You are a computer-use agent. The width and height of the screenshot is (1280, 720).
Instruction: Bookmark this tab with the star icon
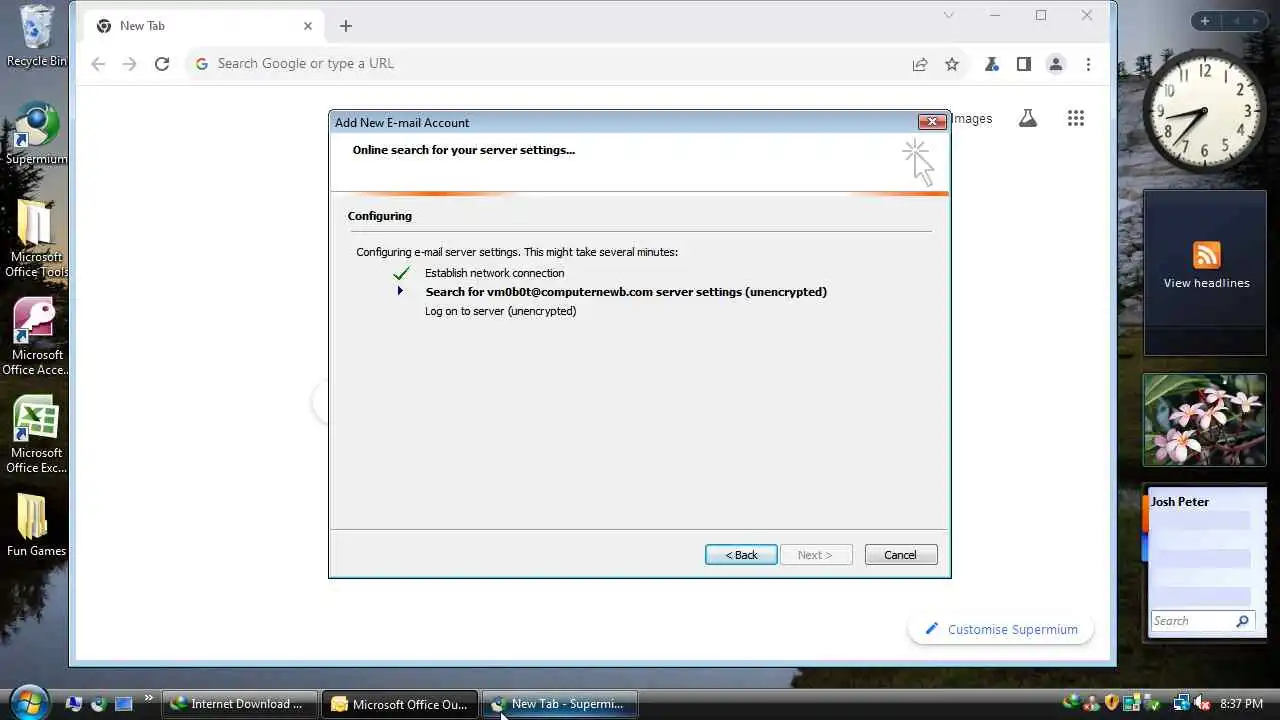tap(952, 64)
